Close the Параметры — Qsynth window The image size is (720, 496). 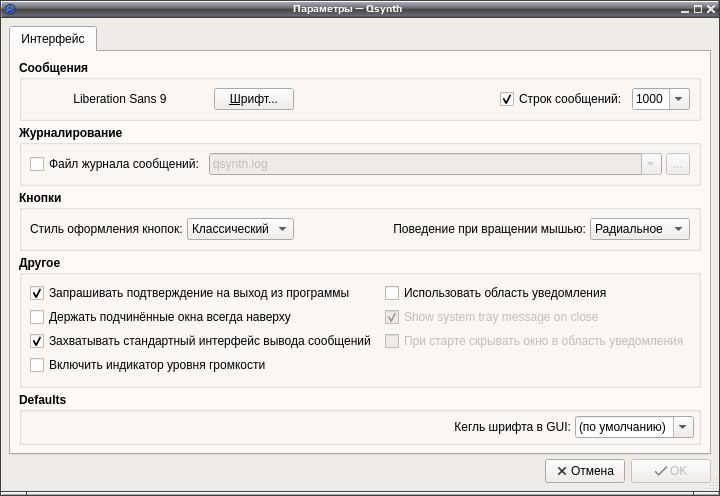(711, 9)
